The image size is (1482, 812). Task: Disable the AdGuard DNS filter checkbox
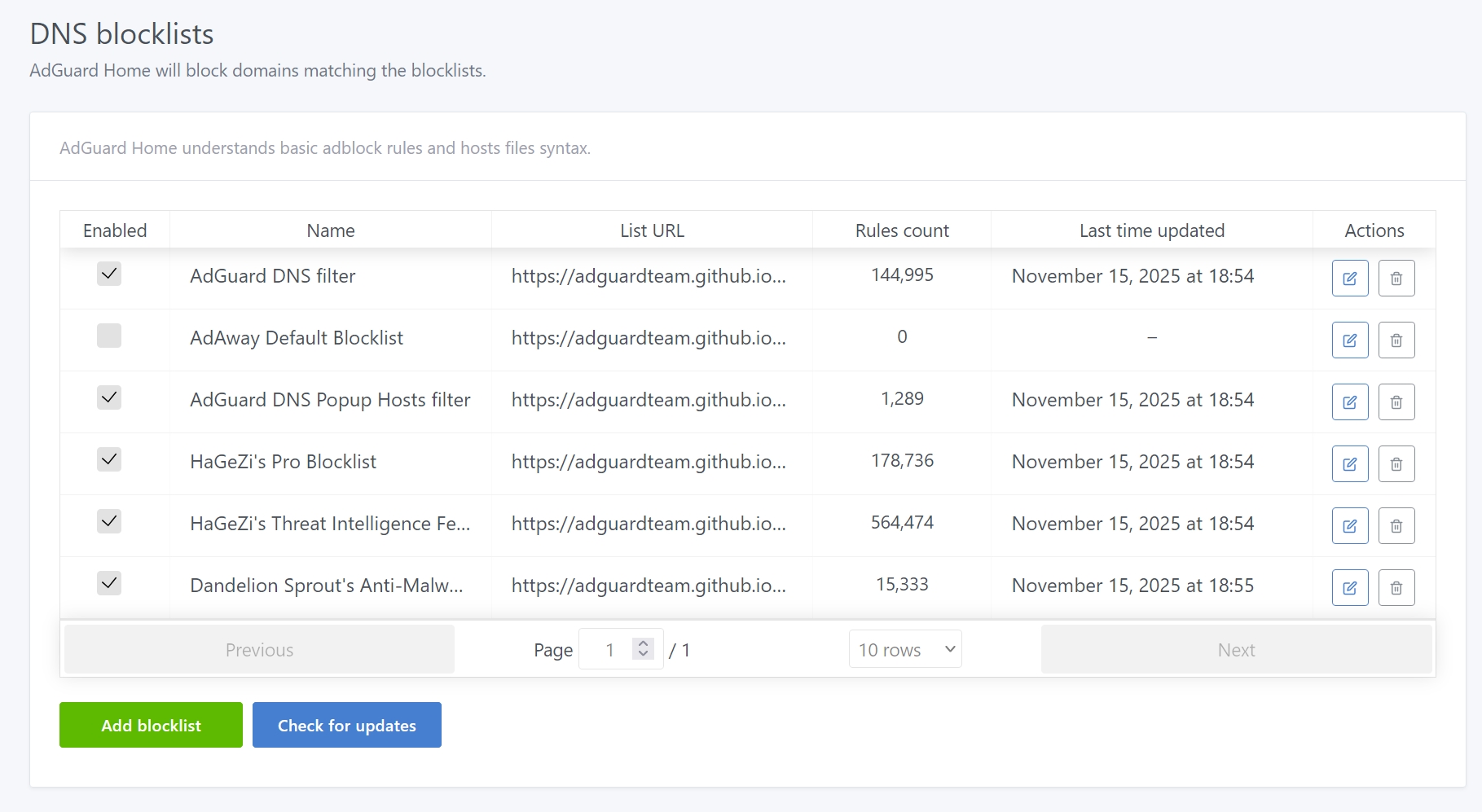click(109, 274)
